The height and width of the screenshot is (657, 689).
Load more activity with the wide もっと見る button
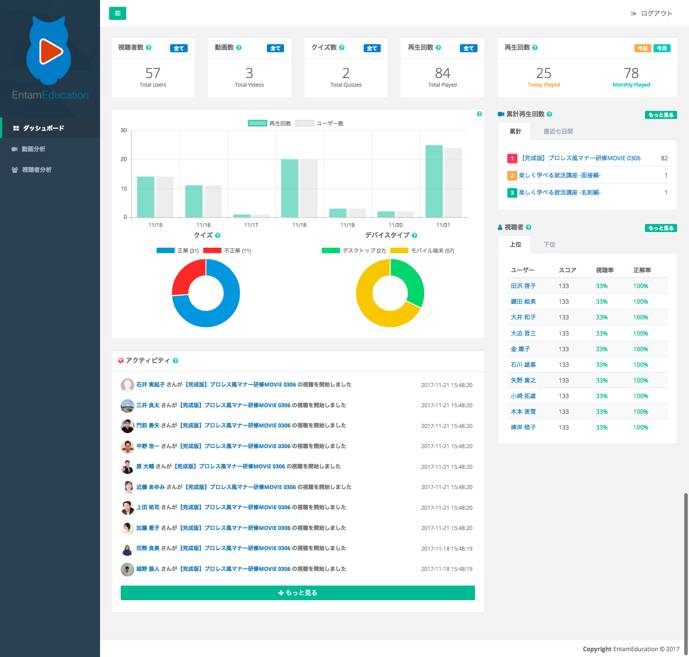pyautogui.click(x=297, y=593)
